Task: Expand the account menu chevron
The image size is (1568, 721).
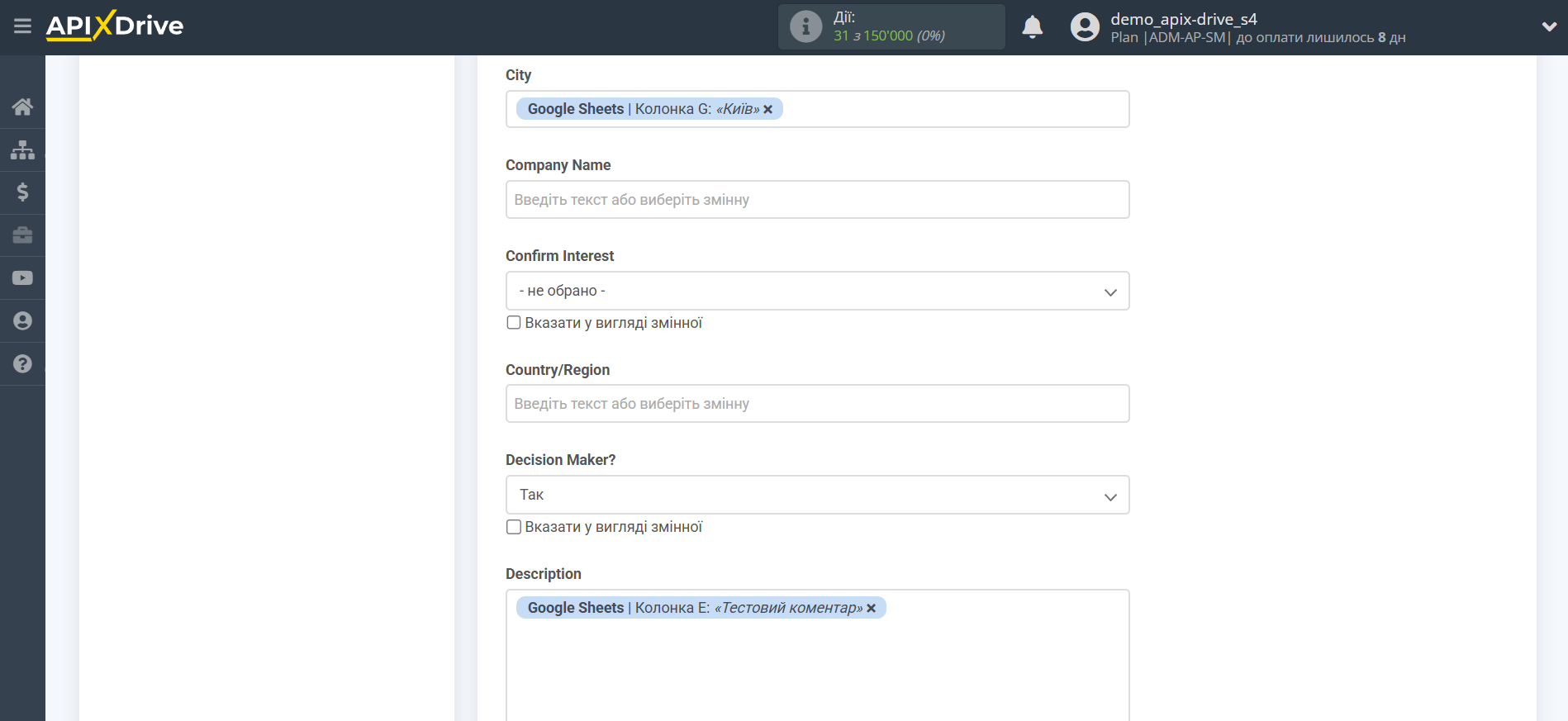Action: click(1549, 26)
